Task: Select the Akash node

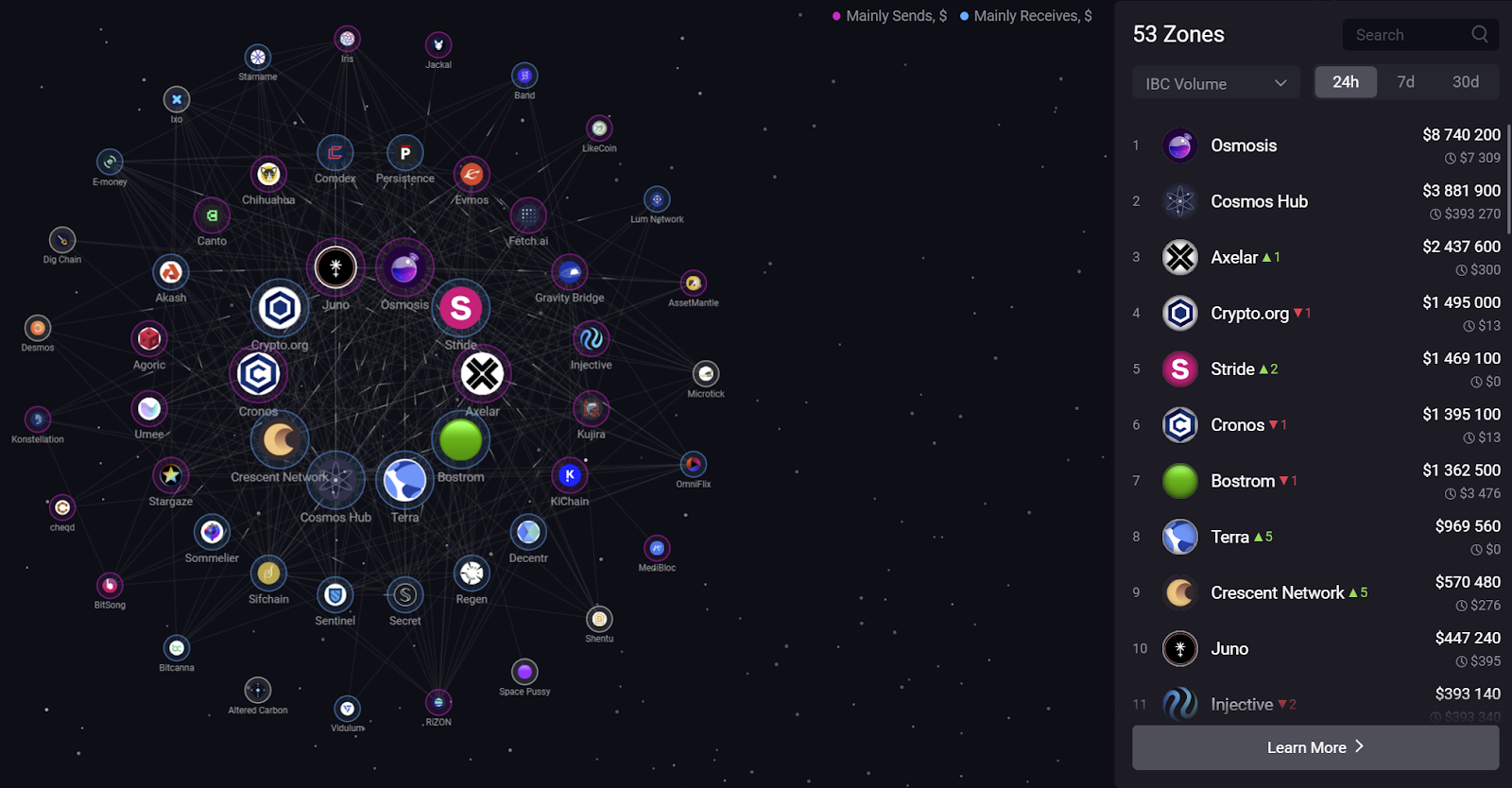Action: click(171, 272)
